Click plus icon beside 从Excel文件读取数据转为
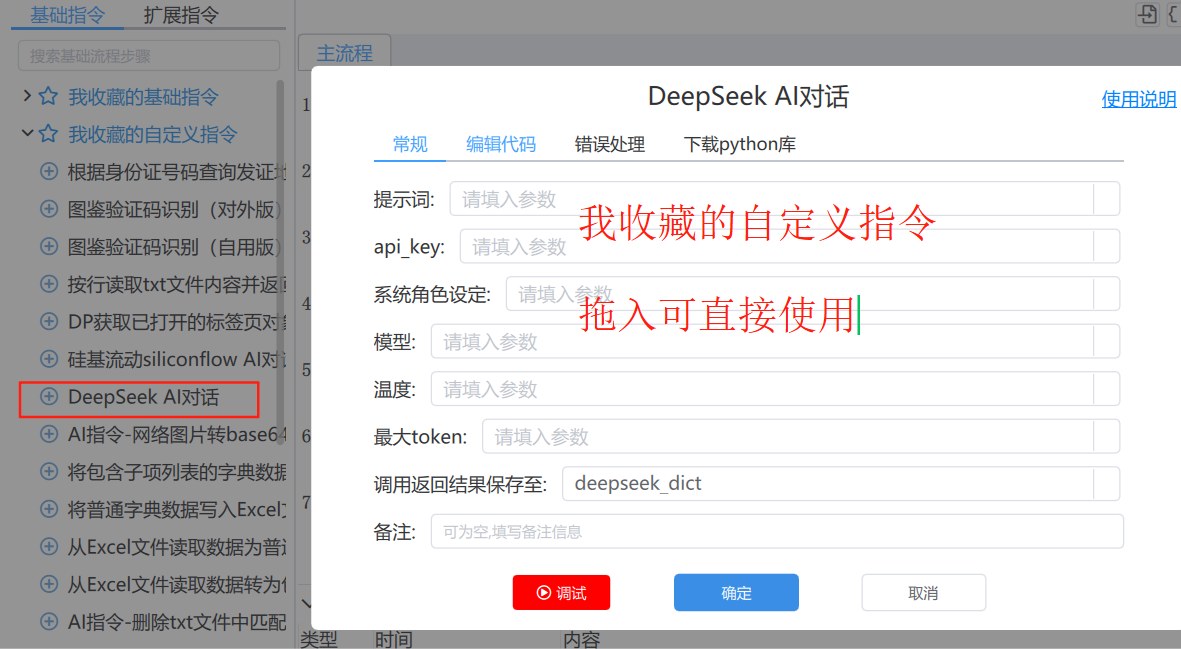1181x649 pixels. [49, 584]
